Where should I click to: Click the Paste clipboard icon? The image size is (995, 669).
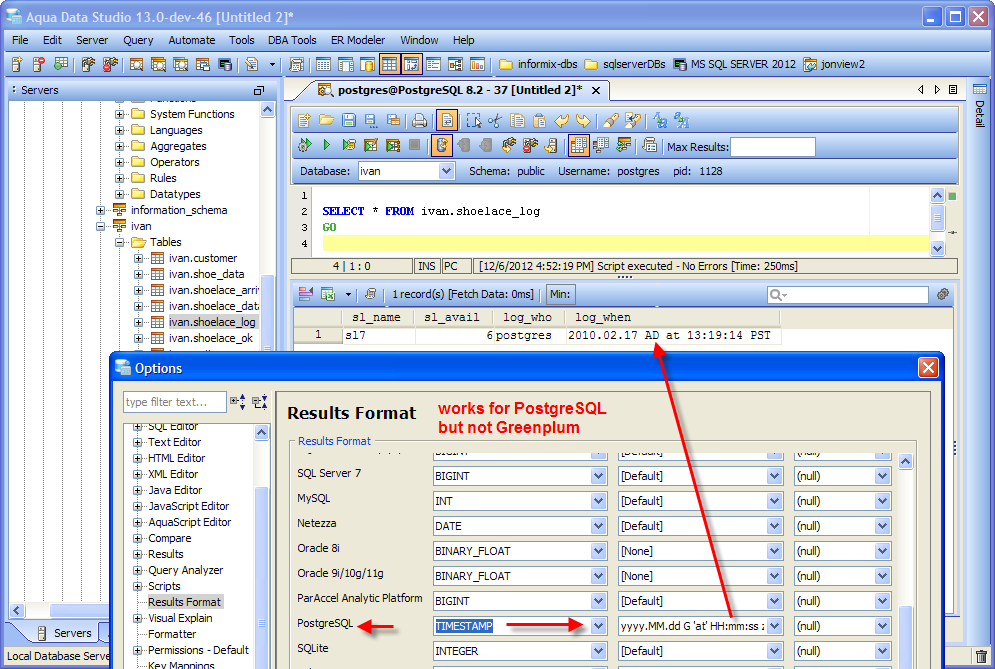click(539, 120)
